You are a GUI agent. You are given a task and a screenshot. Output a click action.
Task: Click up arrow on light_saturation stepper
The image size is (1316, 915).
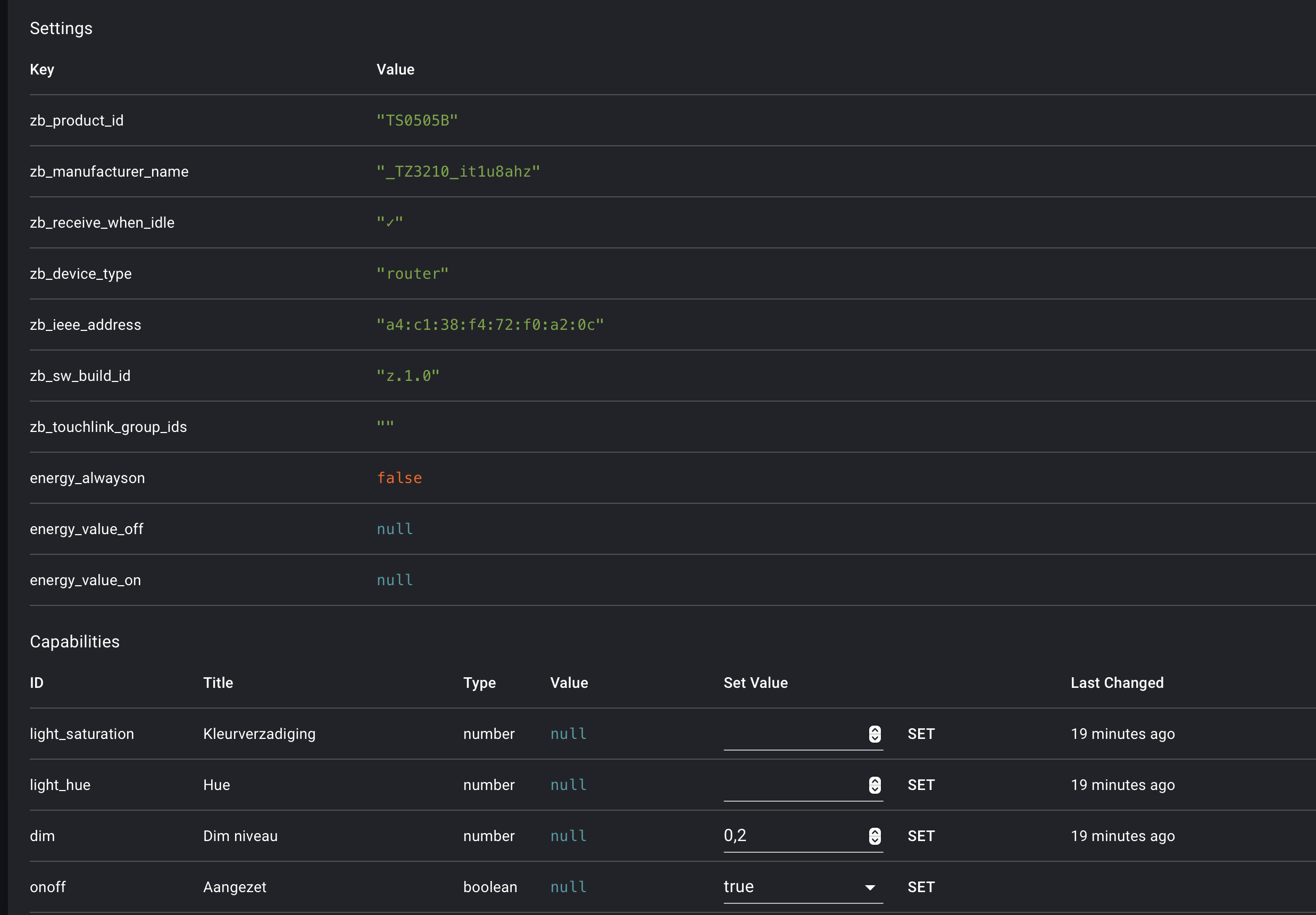coord(874,730)
